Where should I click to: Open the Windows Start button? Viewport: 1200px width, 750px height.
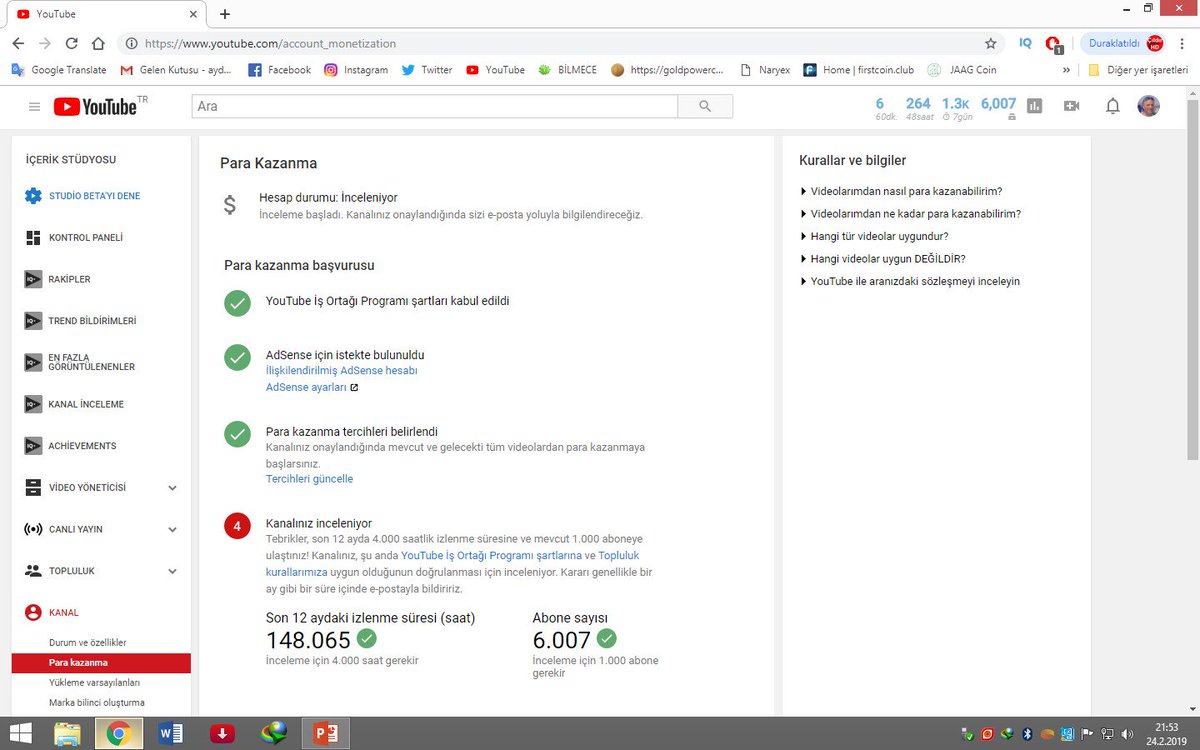(19, 733)
